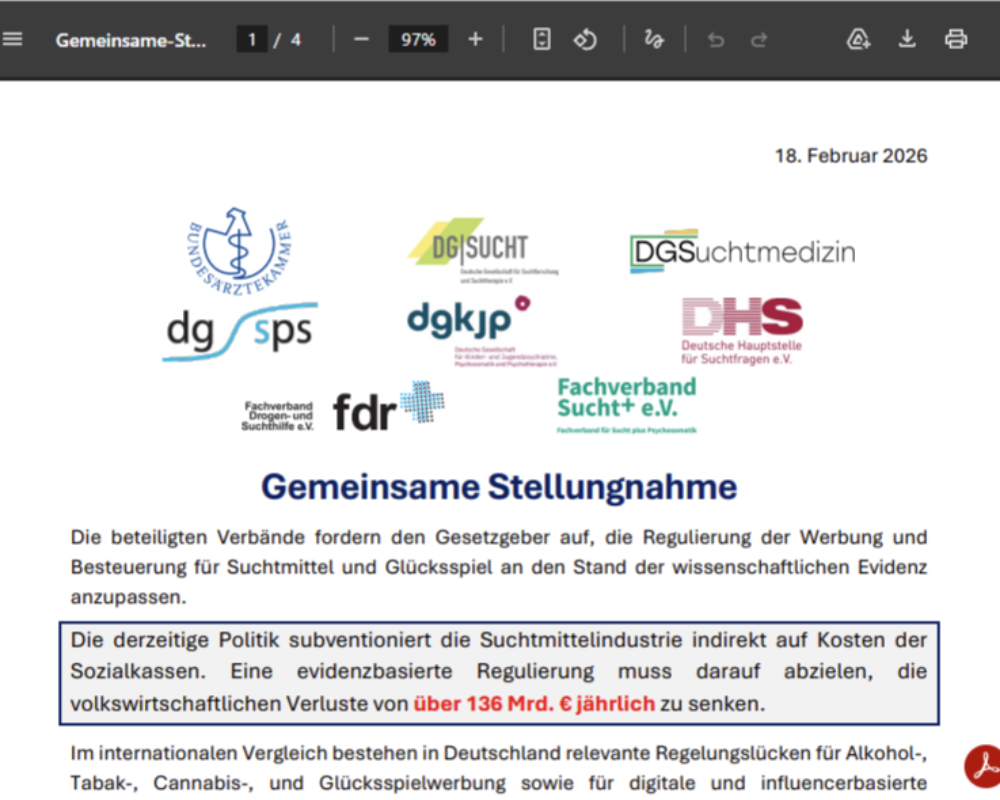Rotate the PDF page
Screen dimensions: 1000x800
[x=586, y=39]
